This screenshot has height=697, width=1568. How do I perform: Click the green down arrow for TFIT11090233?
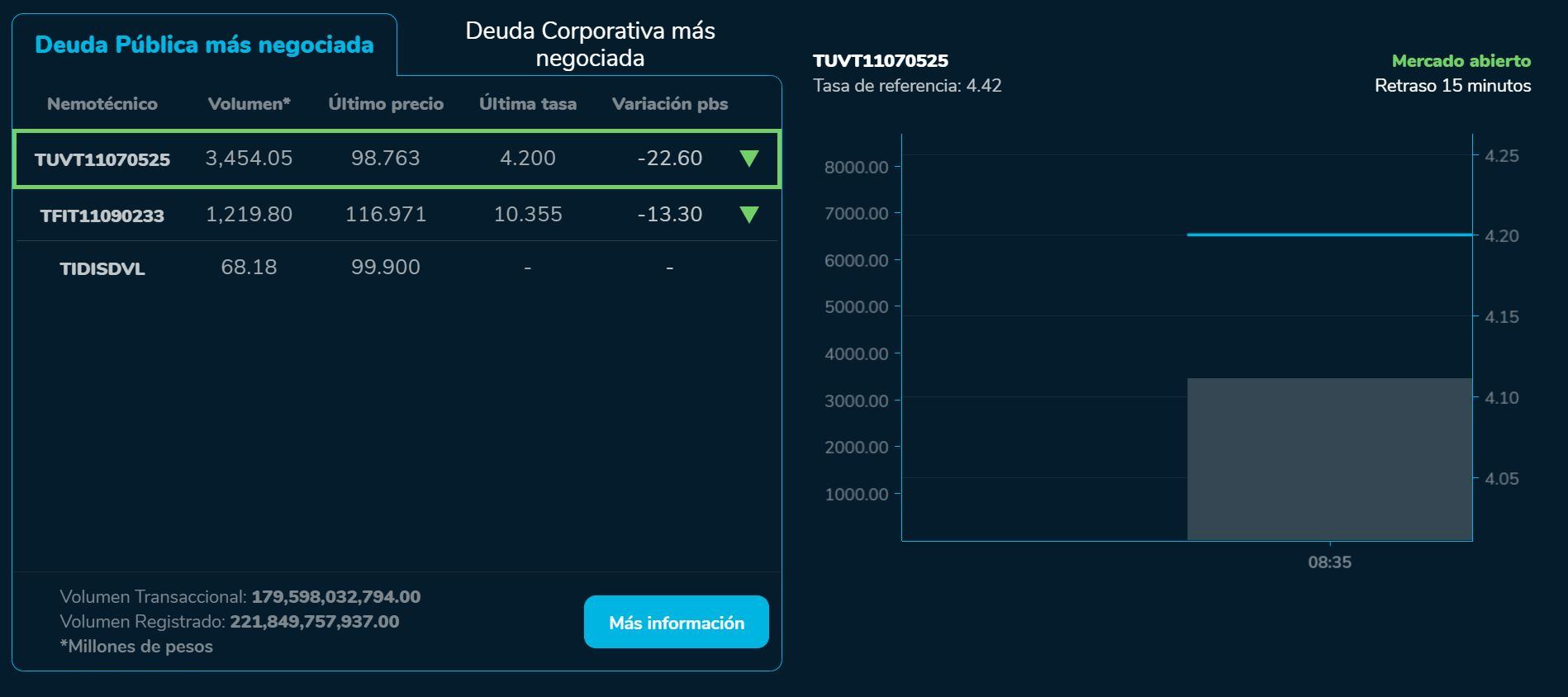pos(750,215)
